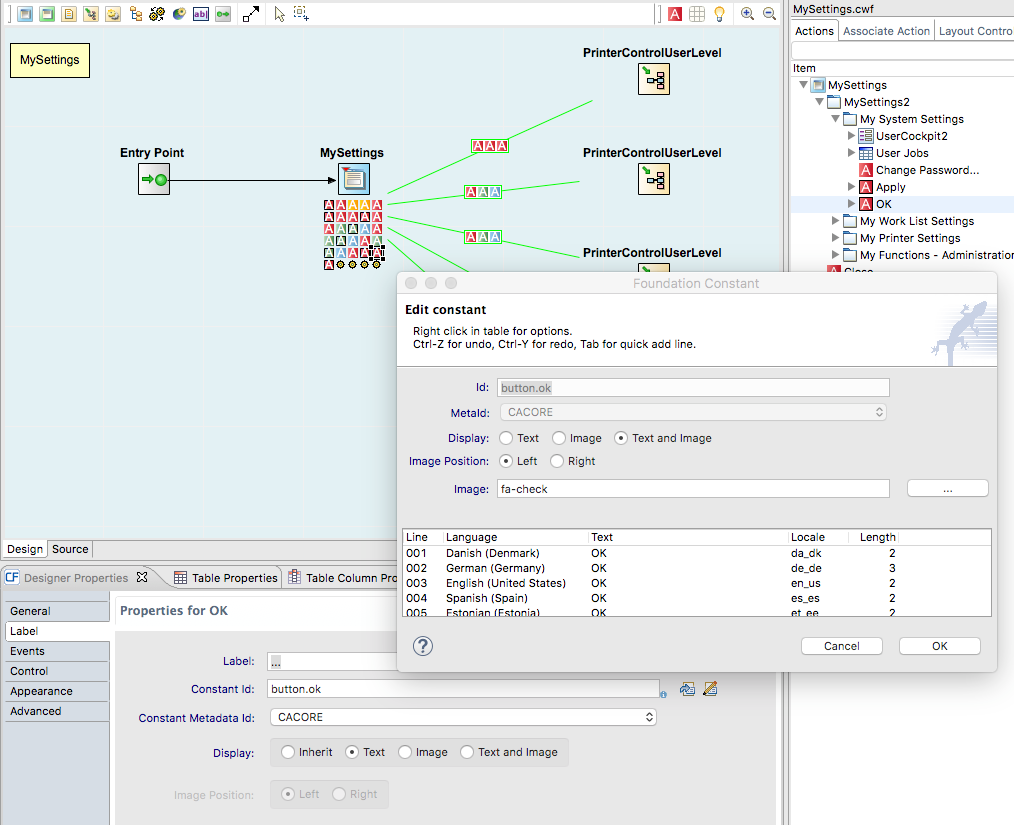
Task: Click the edit constant pencil icon
Action: click(x=710, y=689)
